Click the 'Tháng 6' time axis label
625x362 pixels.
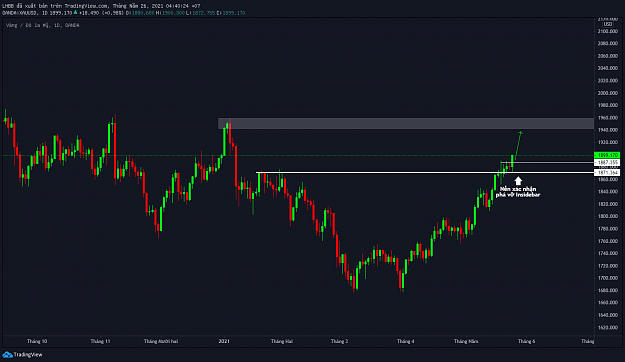pos(526,341)
